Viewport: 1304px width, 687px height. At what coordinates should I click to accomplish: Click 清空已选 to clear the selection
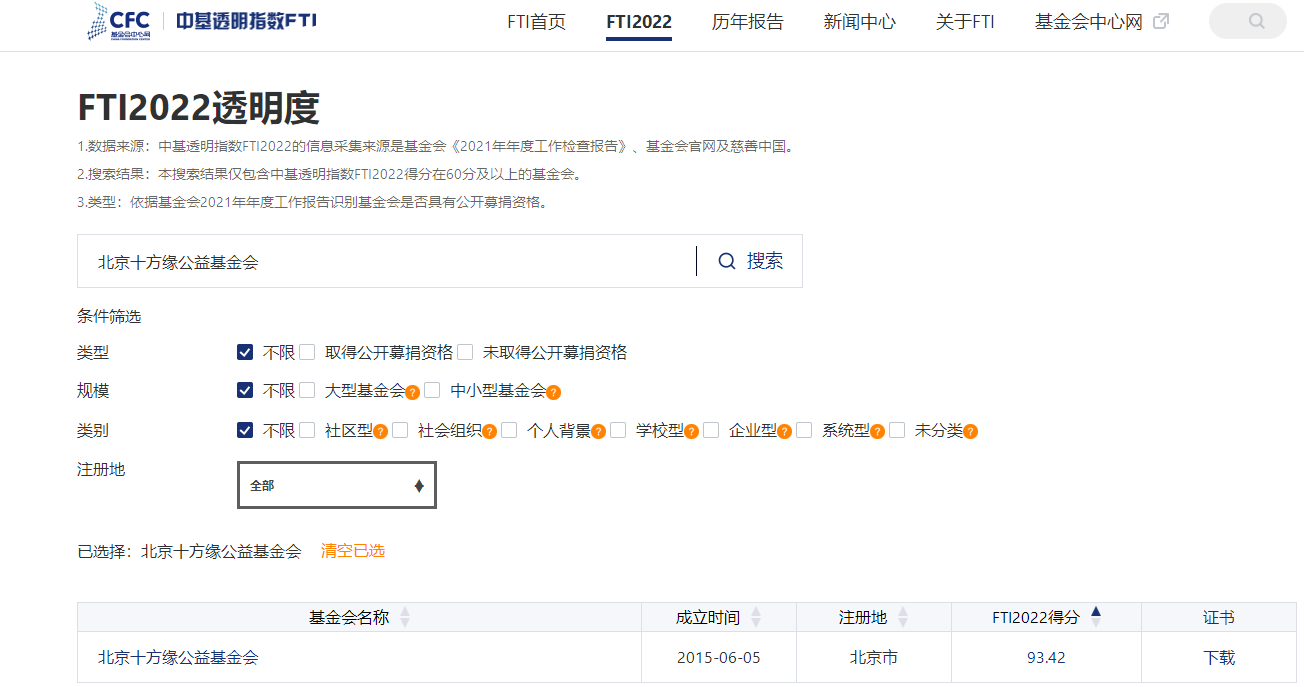[352, 551]
